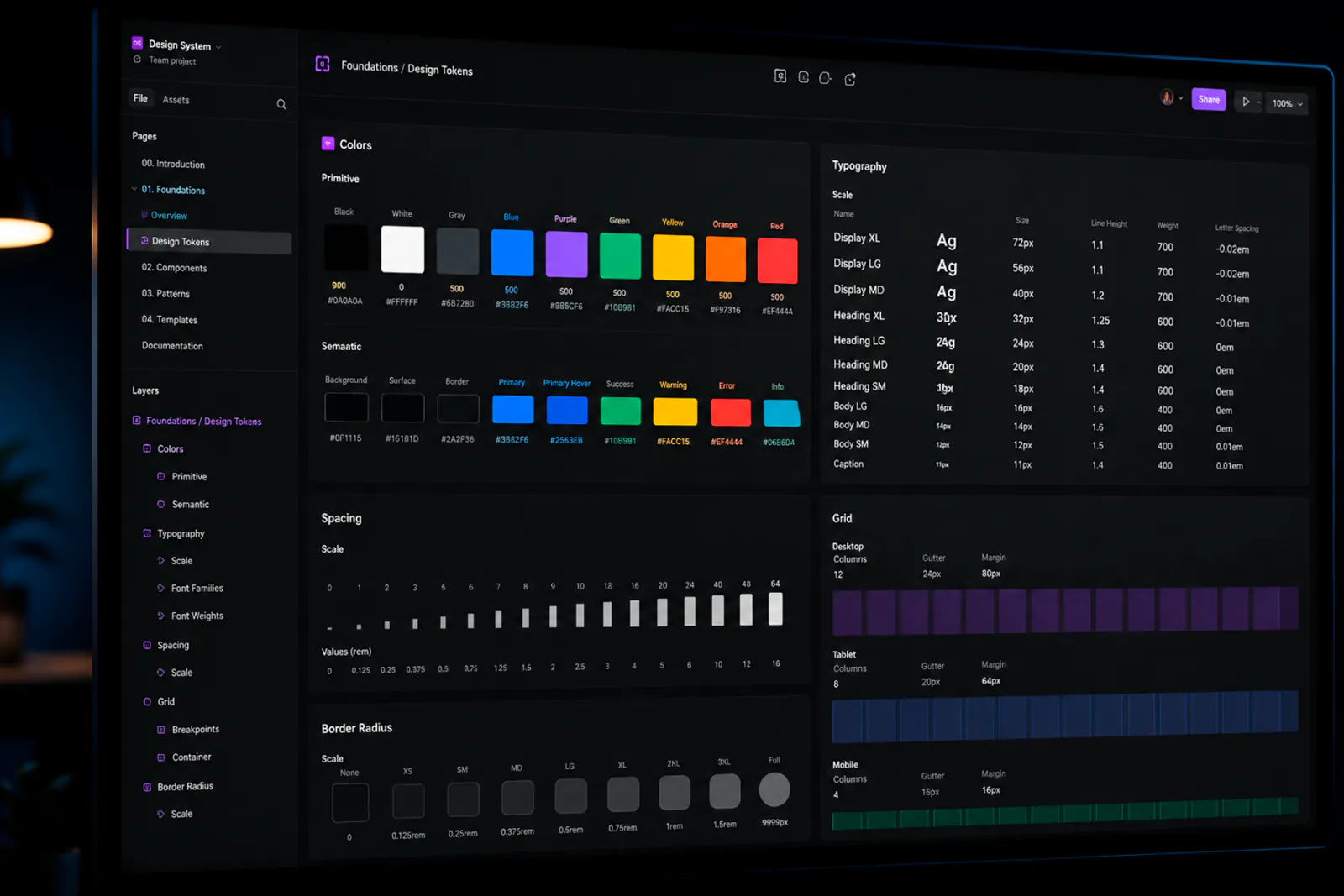This screenshot has height=896, width=1344.
Task: Click the Colors layer frame icon
Action: pyautogui.click(x=147, y=448)
